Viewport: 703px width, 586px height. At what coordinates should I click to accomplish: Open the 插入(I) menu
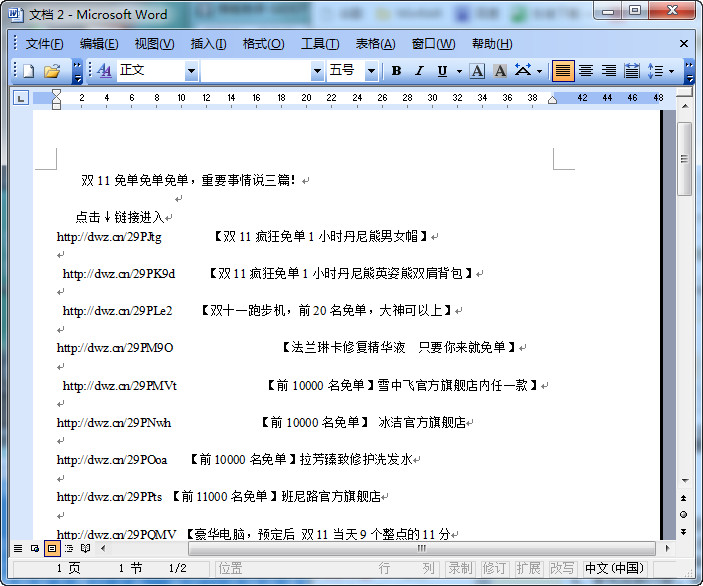coord(208,44)
